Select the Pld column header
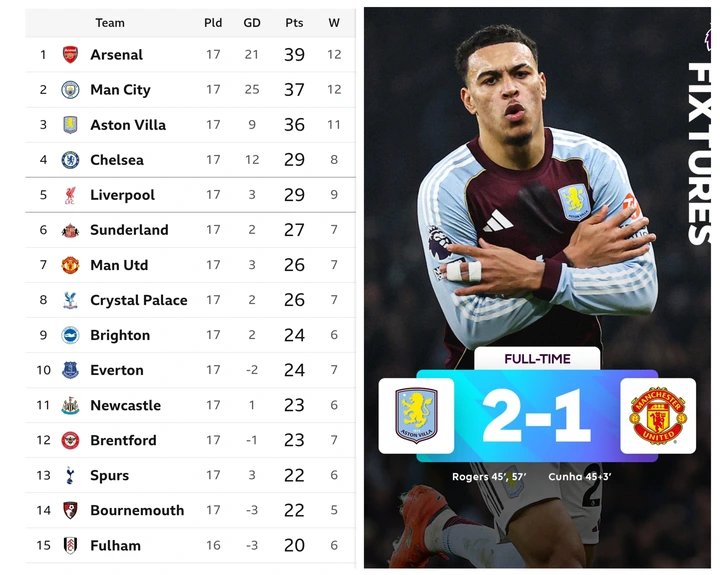The image size is (720, 575). 213,23
